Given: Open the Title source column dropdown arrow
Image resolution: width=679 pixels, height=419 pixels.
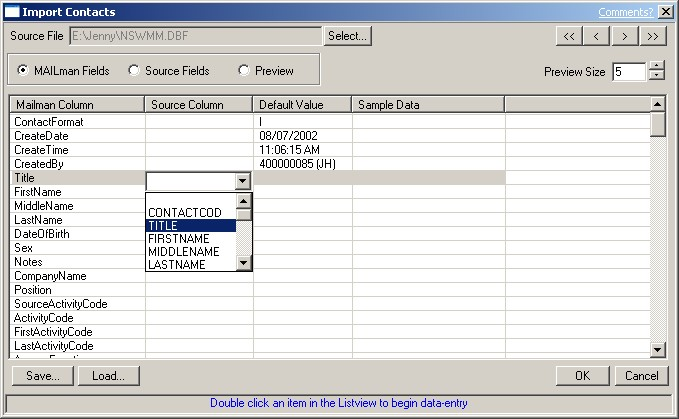Looking at the screenshot, I should pos(241,181).
